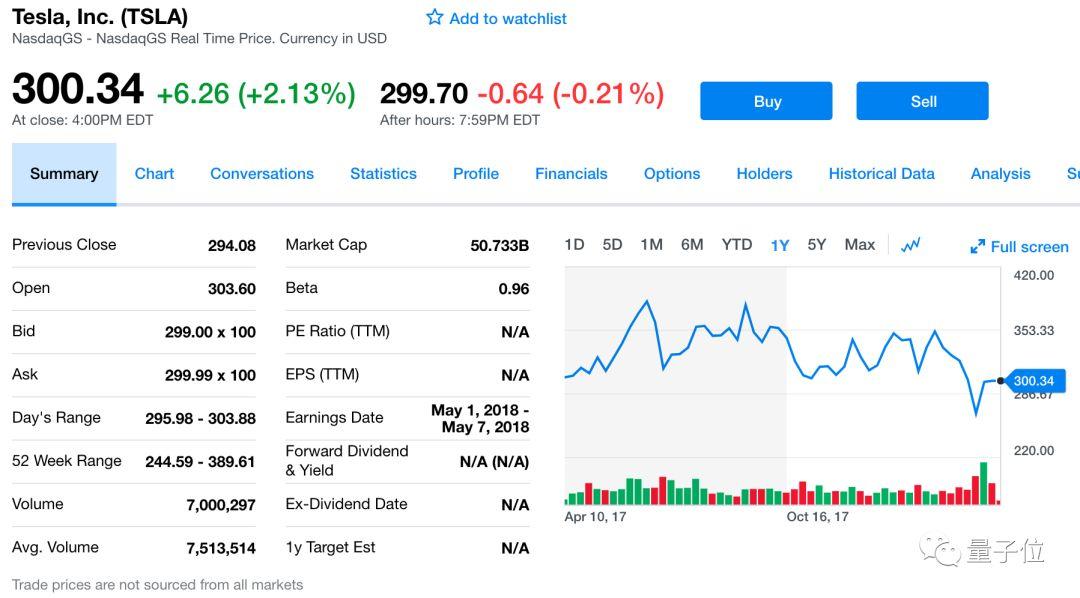
Task: Open the chart comparison indicator icon
Action: [x=910, y=245]
